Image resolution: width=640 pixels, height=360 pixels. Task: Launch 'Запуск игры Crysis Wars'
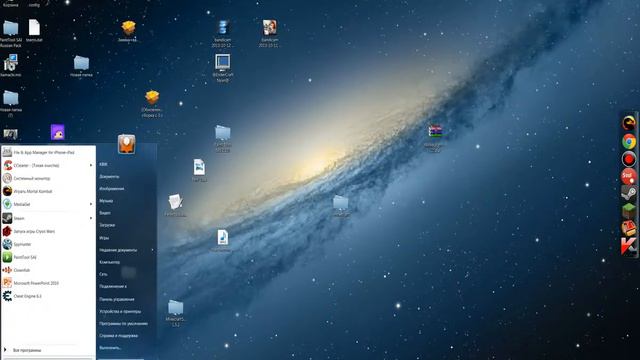48,231
